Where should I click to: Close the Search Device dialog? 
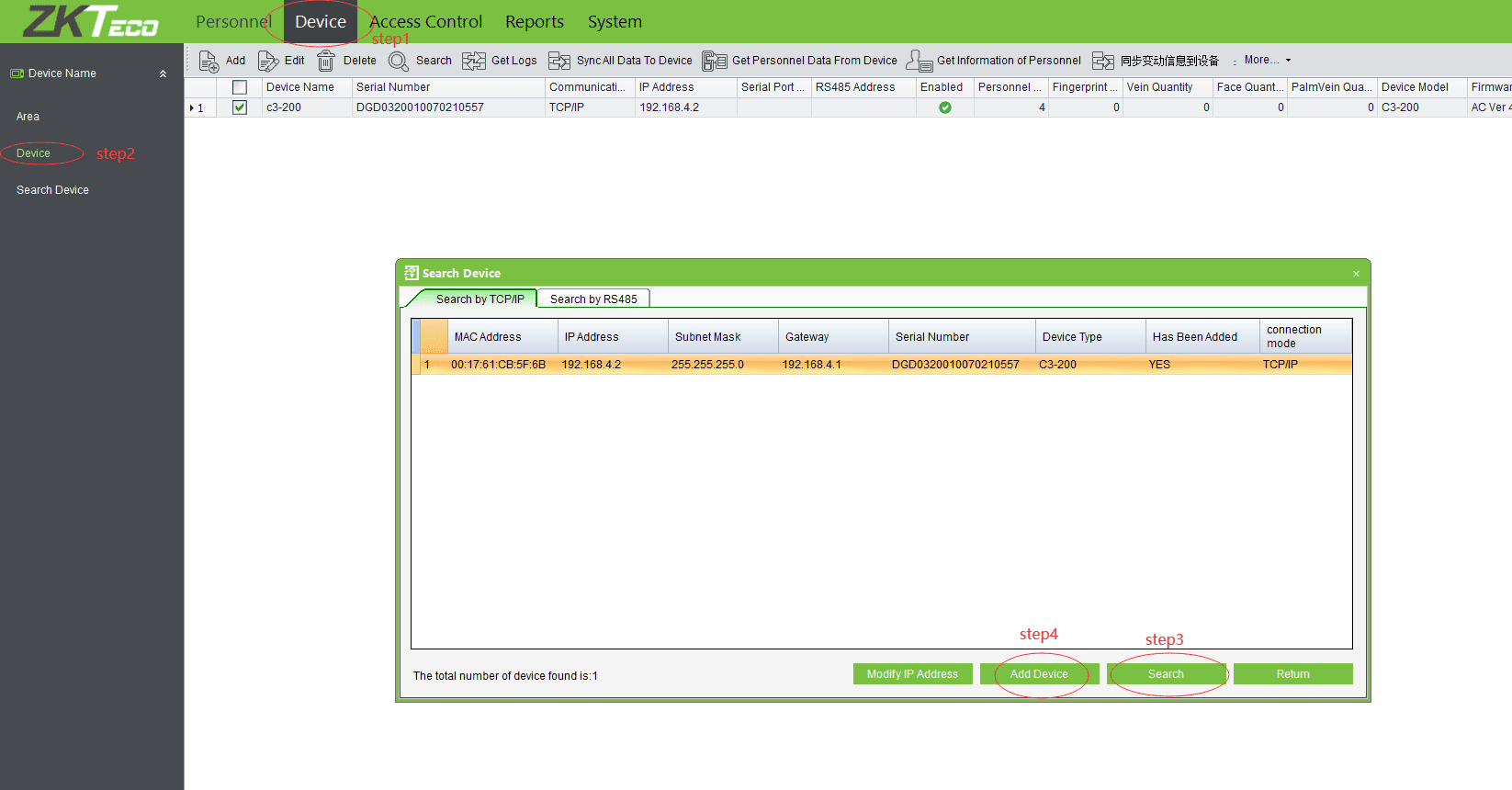(x=1356, y=274)
